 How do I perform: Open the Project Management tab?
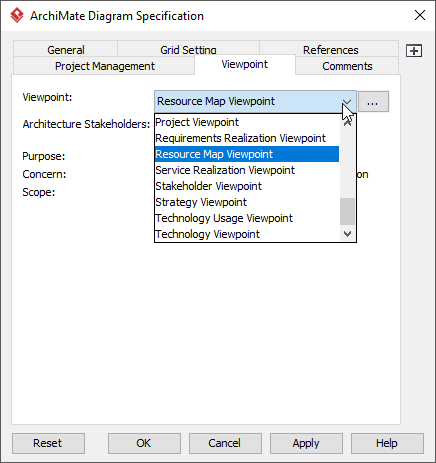pos(104,66)
